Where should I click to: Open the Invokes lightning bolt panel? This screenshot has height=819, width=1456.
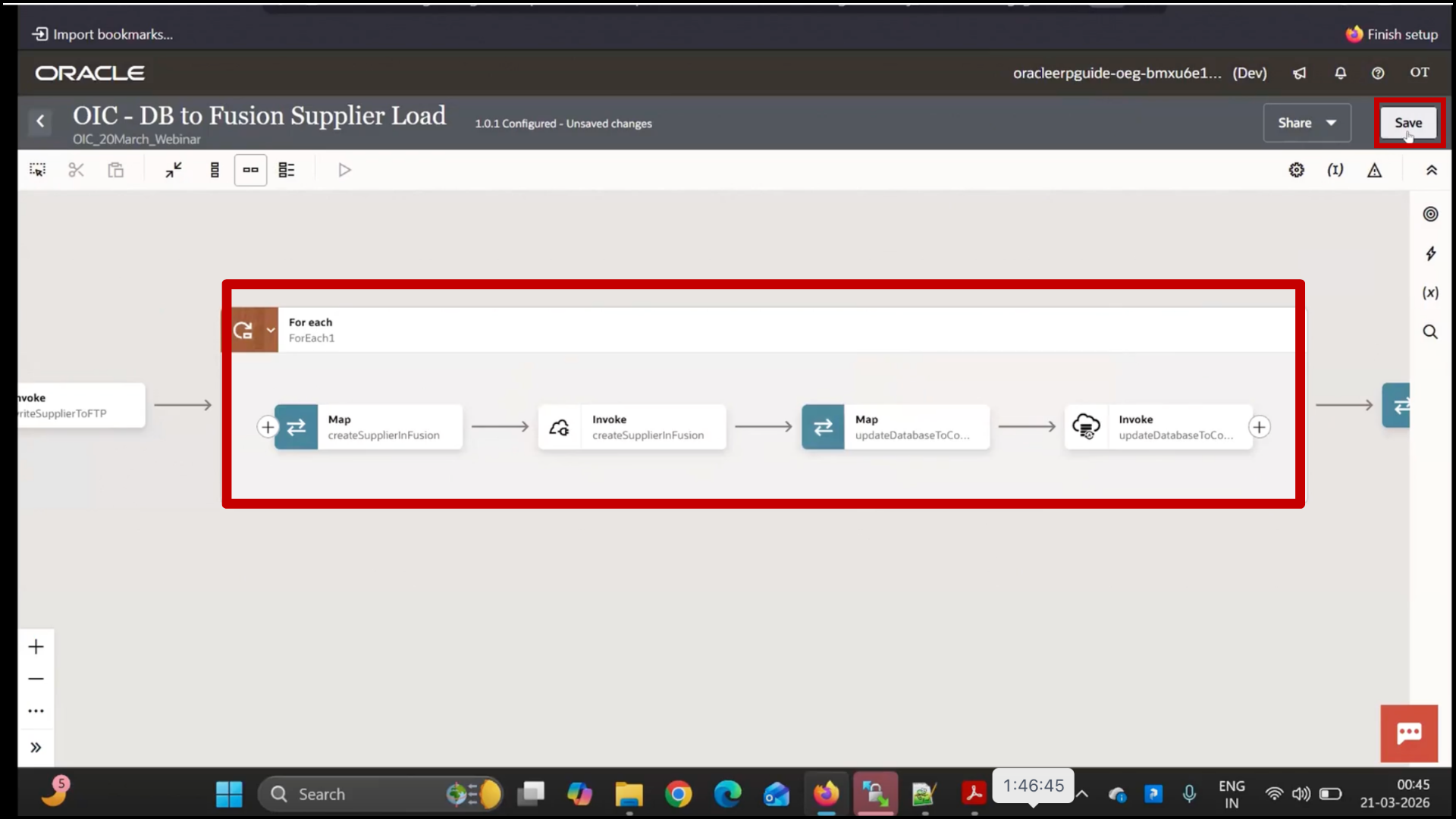1430,253
